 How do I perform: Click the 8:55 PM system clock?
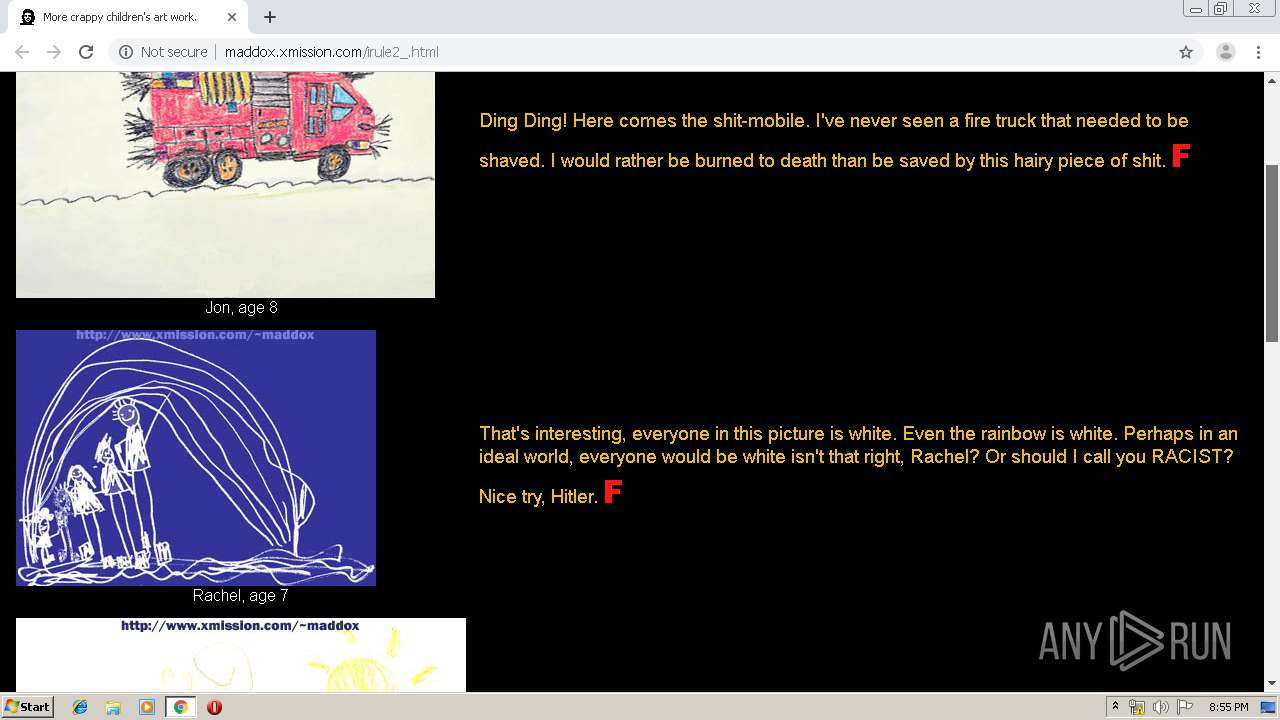[x=1228, y=707]
